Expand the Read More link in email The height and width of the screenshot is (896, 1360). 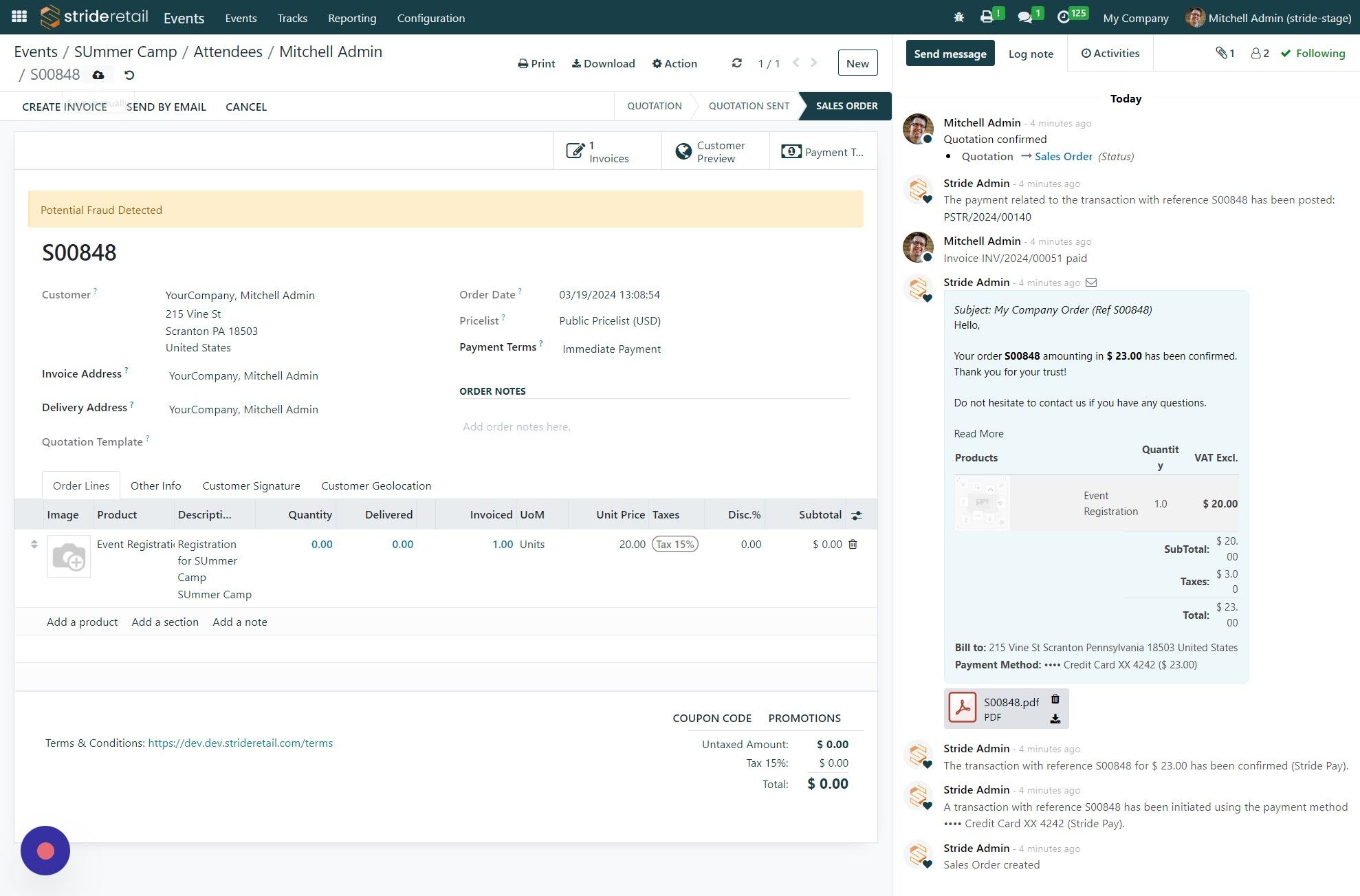point(978,433)
